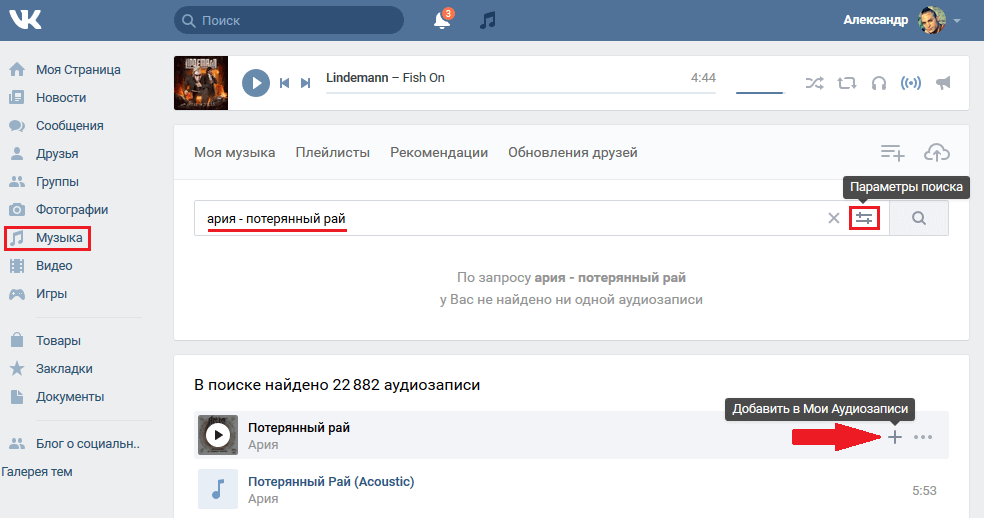Click artist Ария under Acoustic track

[263, 499]
